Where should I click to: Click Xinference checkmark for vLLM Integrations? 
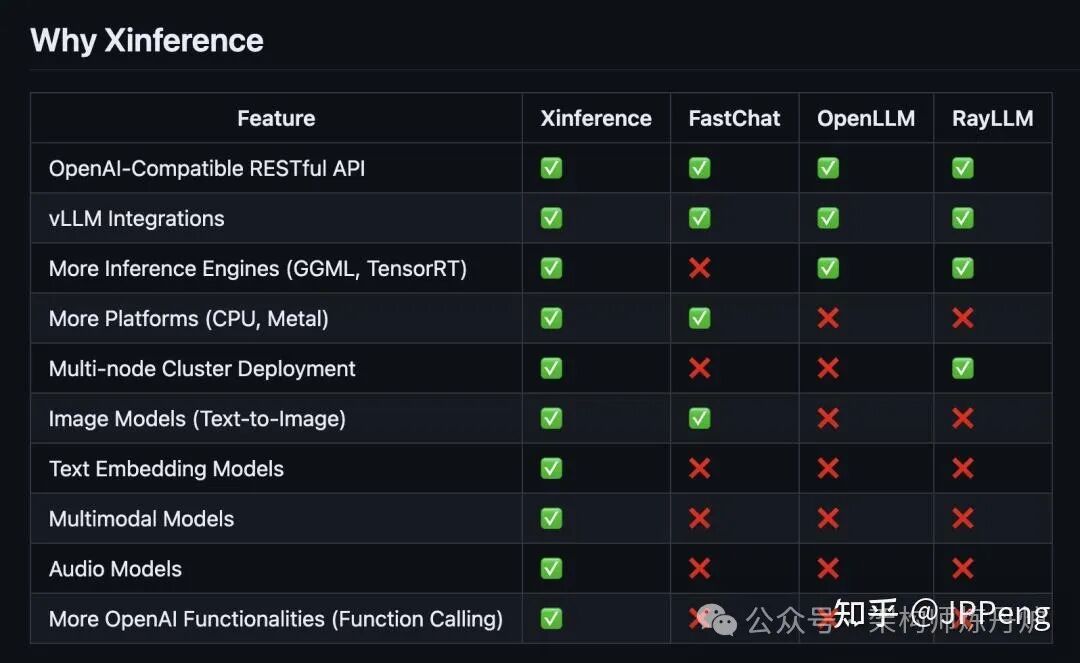click(x=551, y=218)
